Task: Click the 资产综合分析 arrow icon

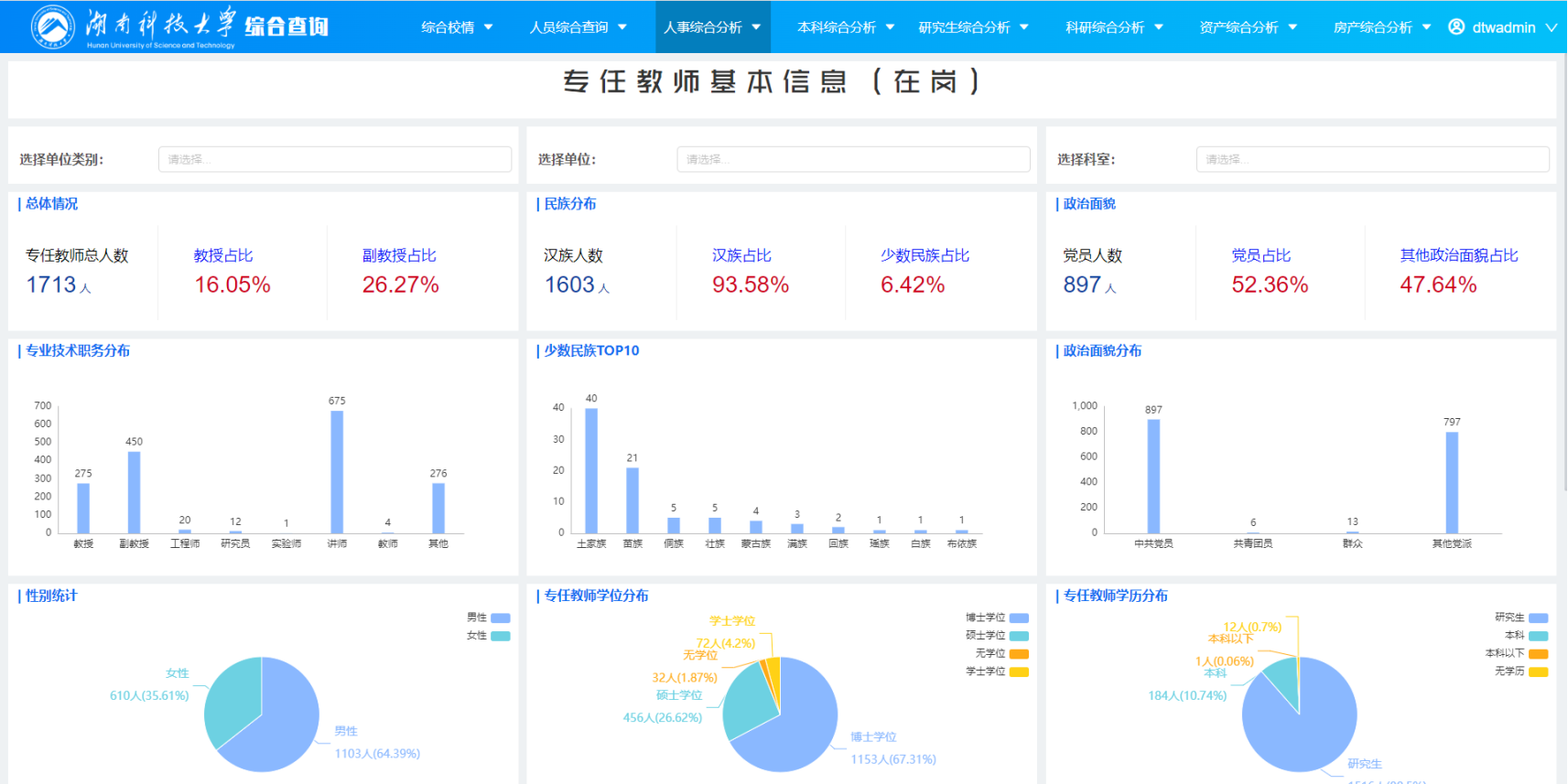Action: (1292, 27)
